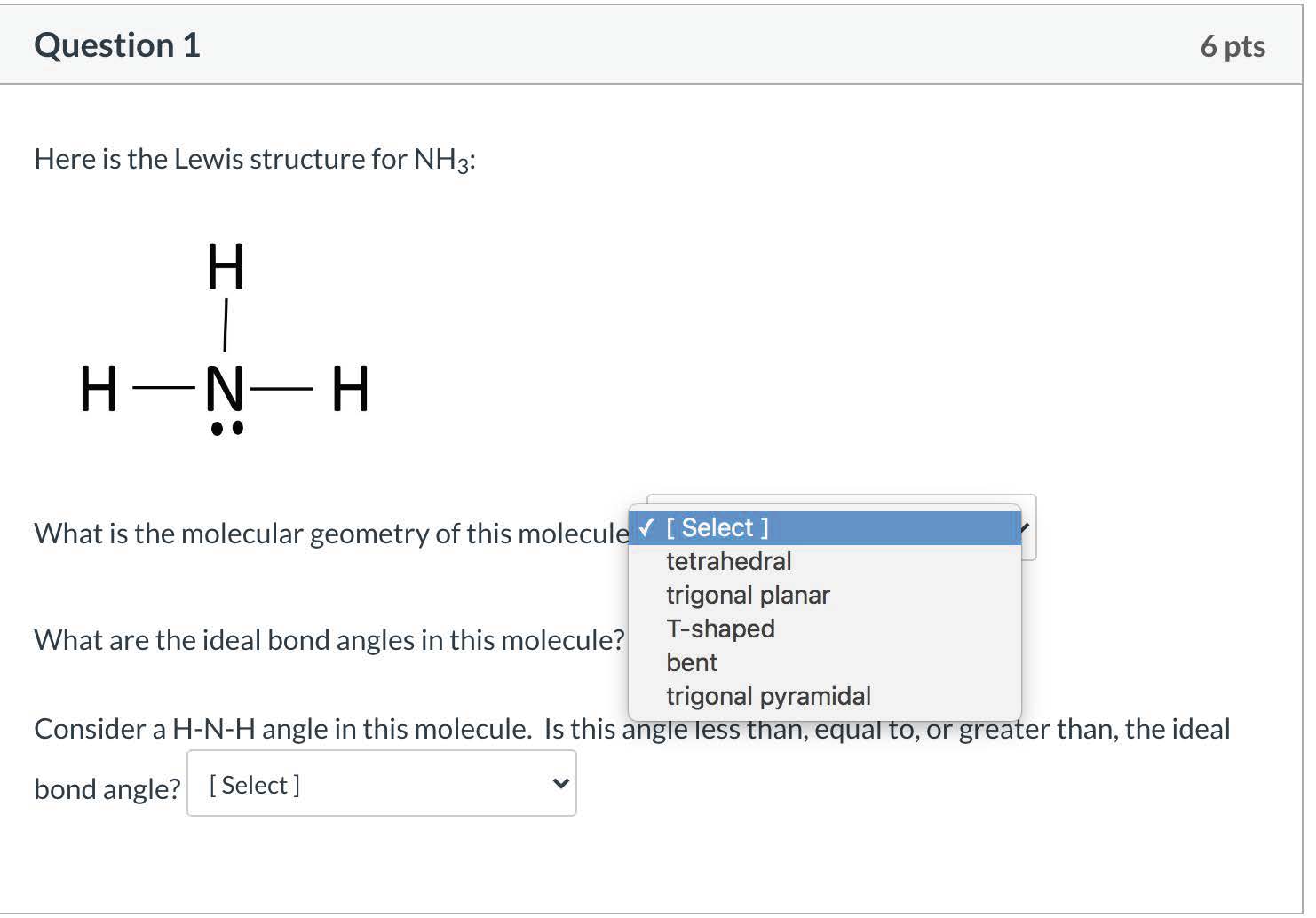Screen dimensions: 1316x918
Task: Click the right hydrogen atom in the structure
Action: 351,390
